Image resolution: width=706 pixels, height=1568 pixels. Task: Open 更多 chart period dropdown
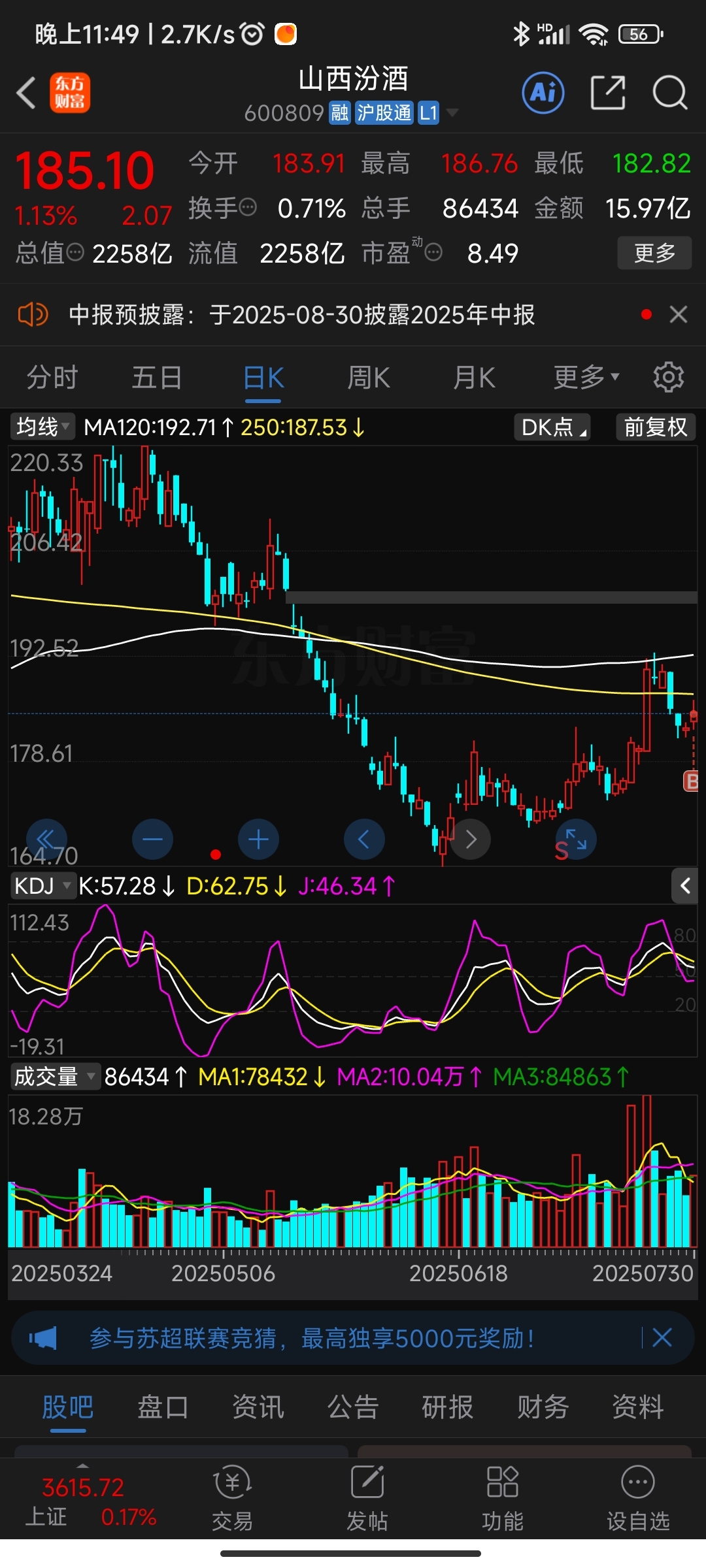tap(586, 377)
